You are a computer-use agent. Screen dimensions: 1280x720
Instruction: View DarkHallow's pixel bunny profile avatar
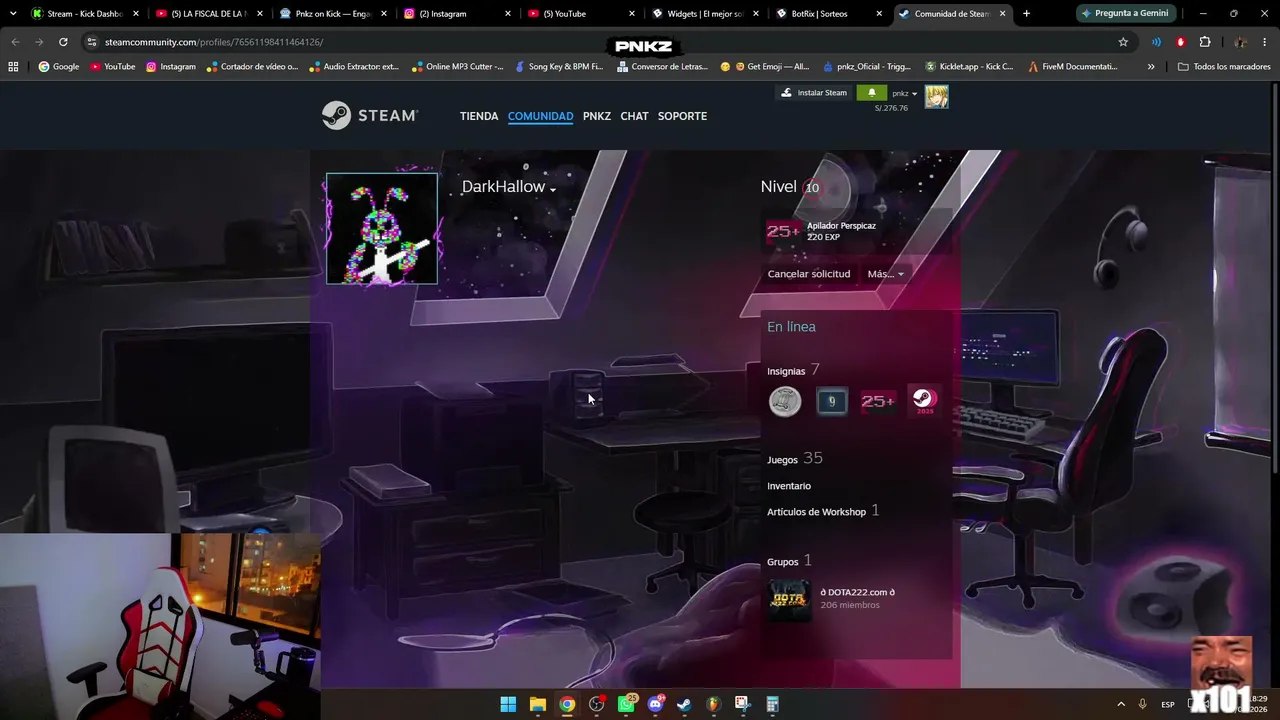pos(382,229)
